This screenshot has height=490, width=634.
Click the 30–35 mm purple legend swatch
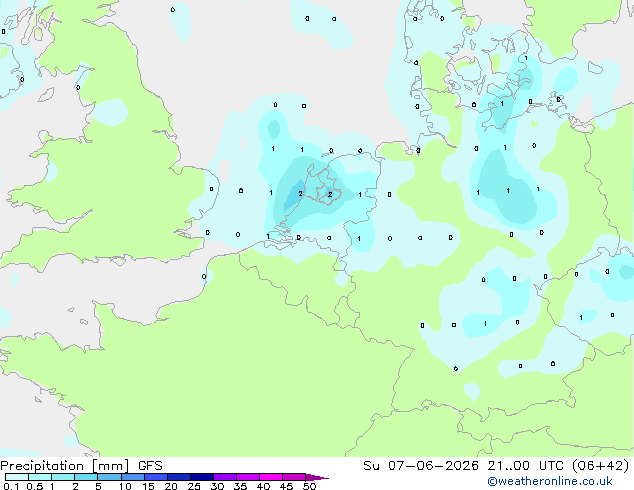tap(224, 477)
